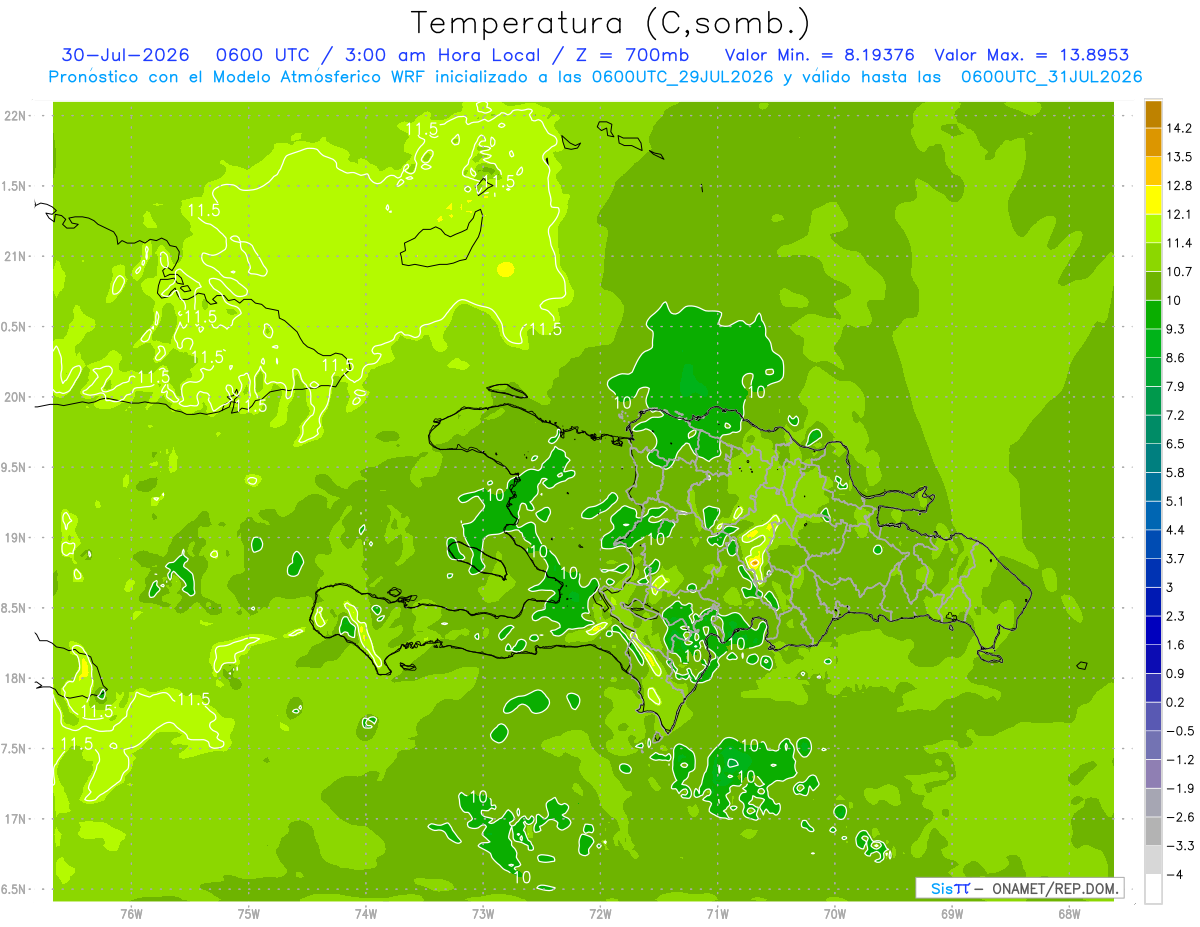Image resolution: width=1200 pixels, height=927 pixels.
Task: Click the '12.8' colorbar value
Action: [1179, 186]
